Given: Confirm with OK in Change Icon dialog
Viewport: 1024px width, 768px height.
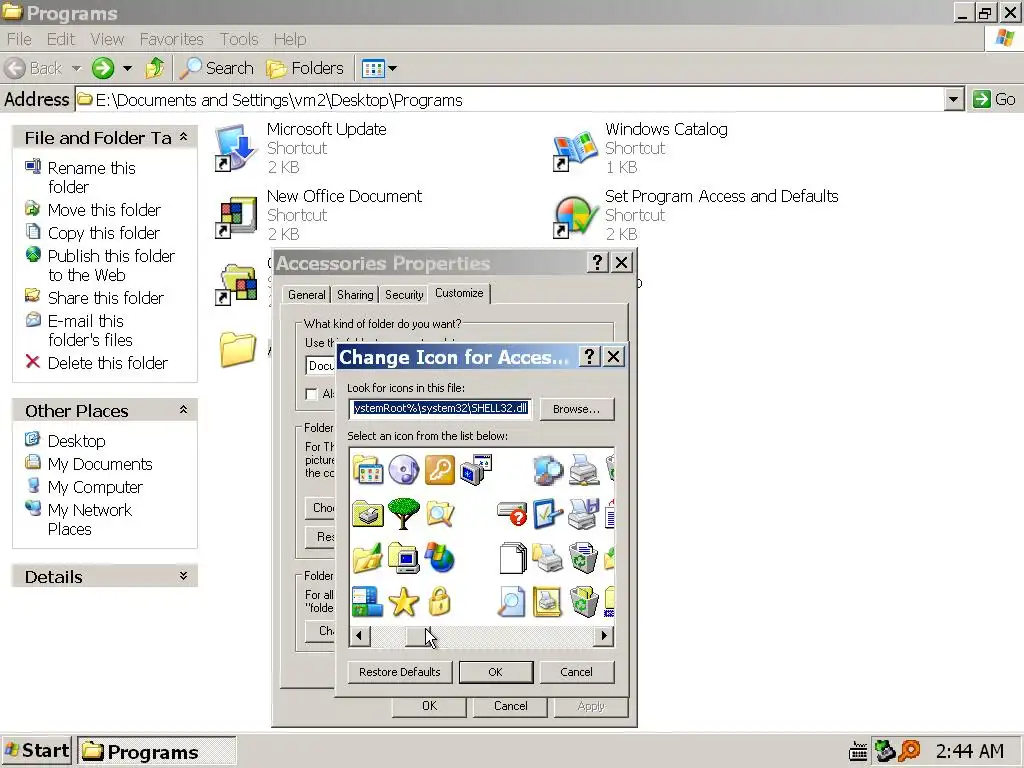Looking at the screenshot, I should point(496,672).
